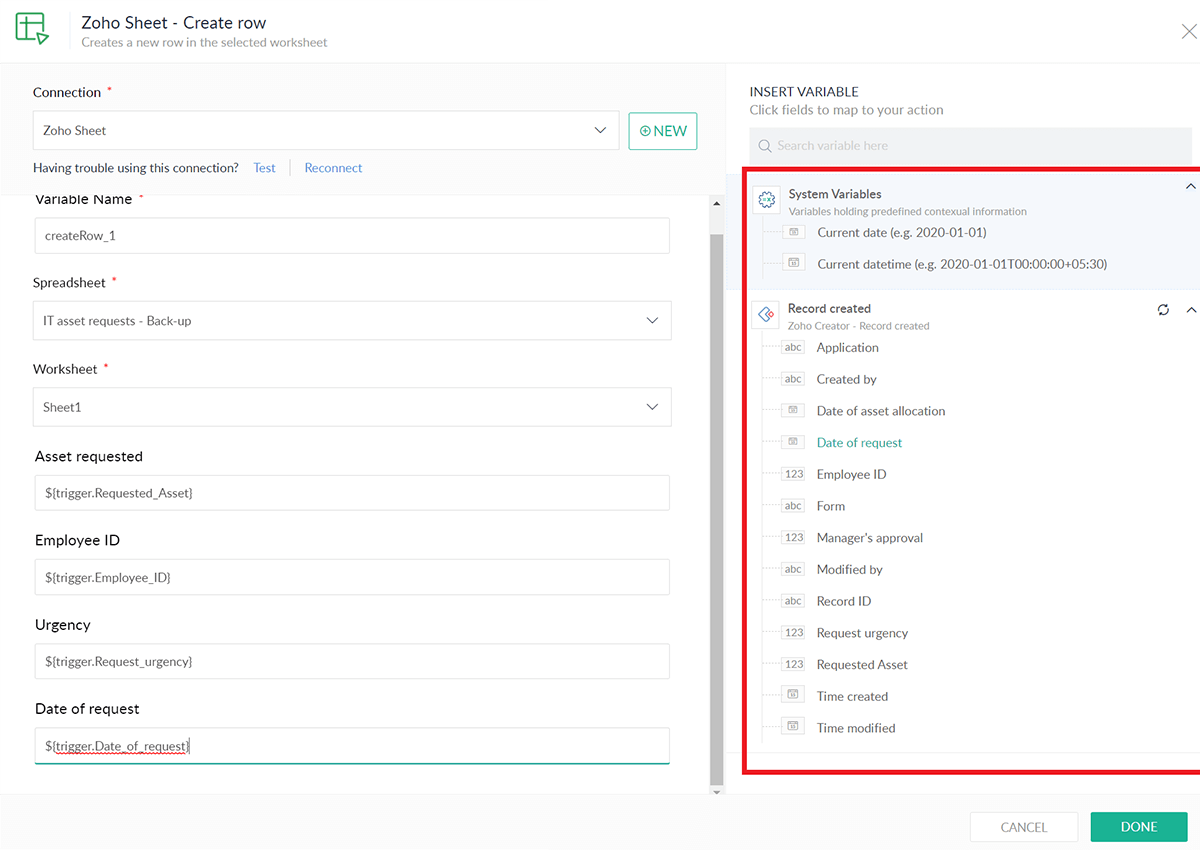Click the 123 icon beside Employee ID
Screen dimensions: 1200x850
[793, 474]
